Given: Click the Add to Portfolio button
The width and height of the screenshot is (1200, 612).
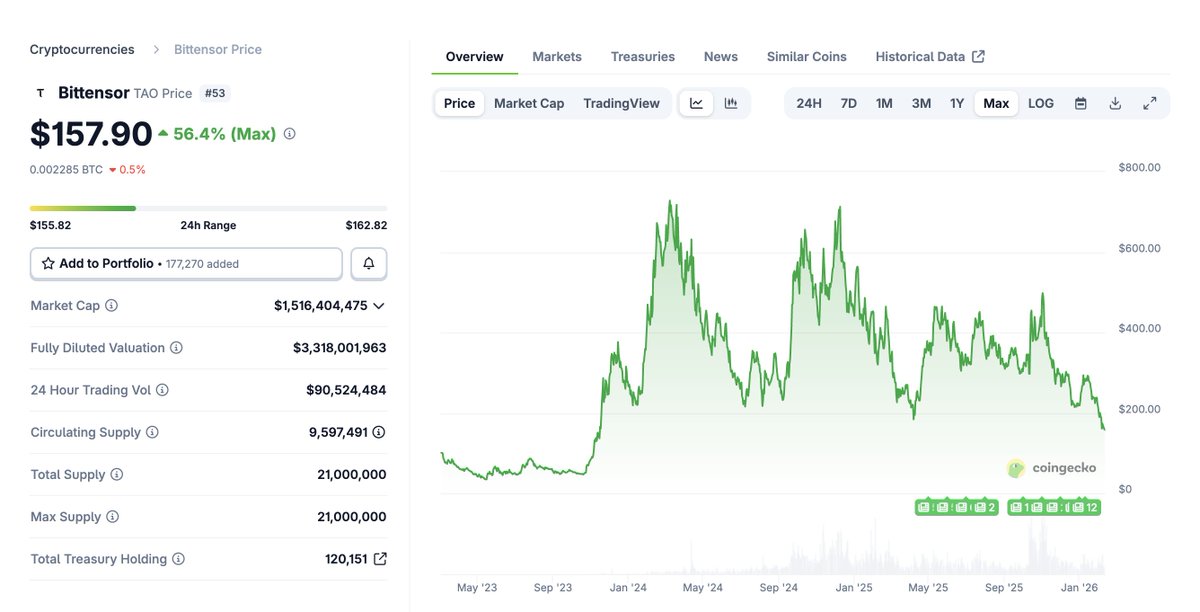Looking at the screenshot, I should [186, 263].
